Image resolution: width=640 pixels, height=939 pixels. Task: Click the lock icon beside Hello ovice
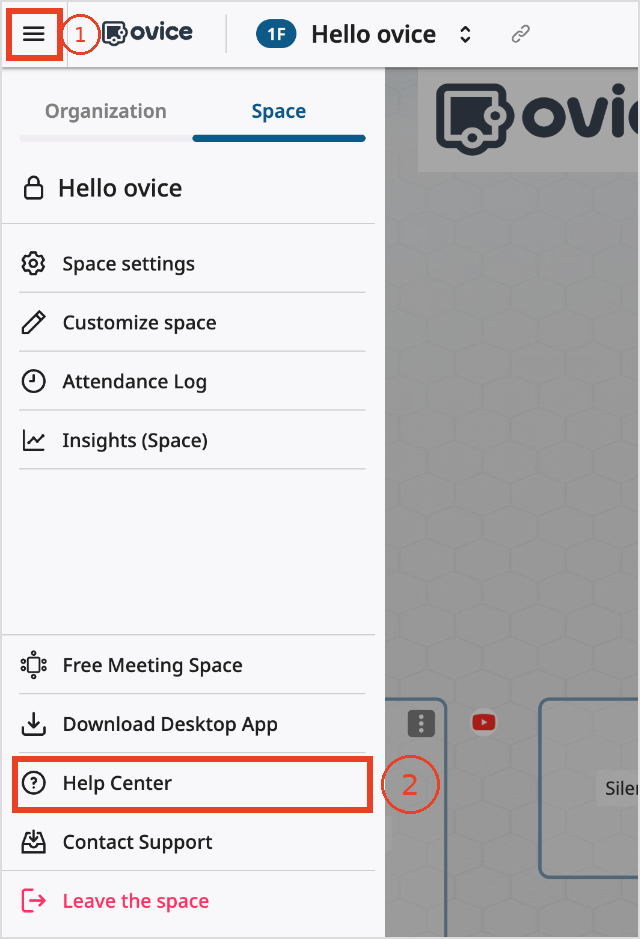coord(34,187)
